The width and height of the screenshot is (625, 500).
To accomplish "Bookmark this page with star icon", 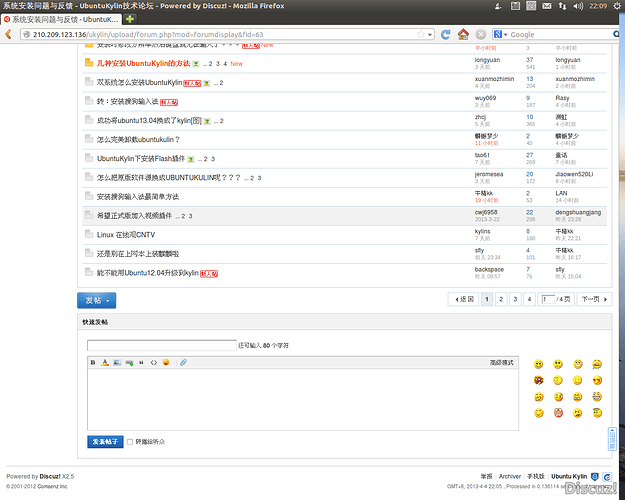I will coord(421,34).
